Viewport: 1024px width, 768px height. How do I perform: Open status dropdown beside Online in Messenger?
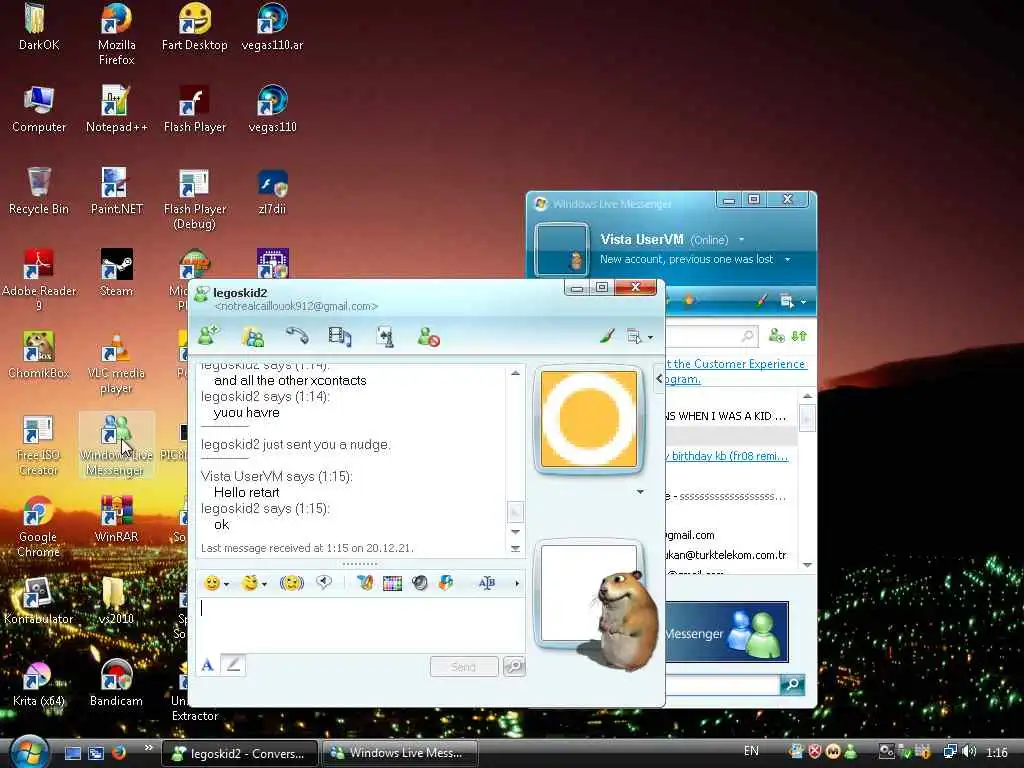click(x=741, y=240)
